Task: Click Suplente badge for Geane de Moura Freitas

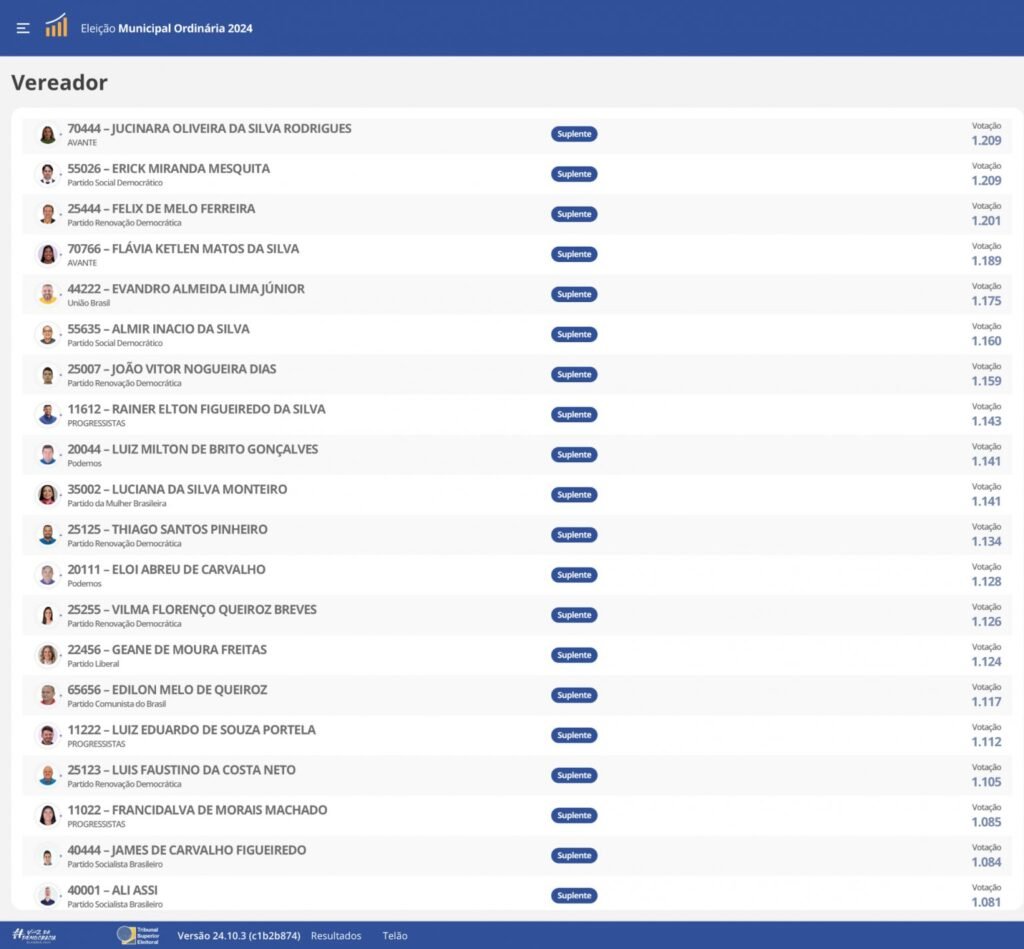Action: tap(574, 655)
